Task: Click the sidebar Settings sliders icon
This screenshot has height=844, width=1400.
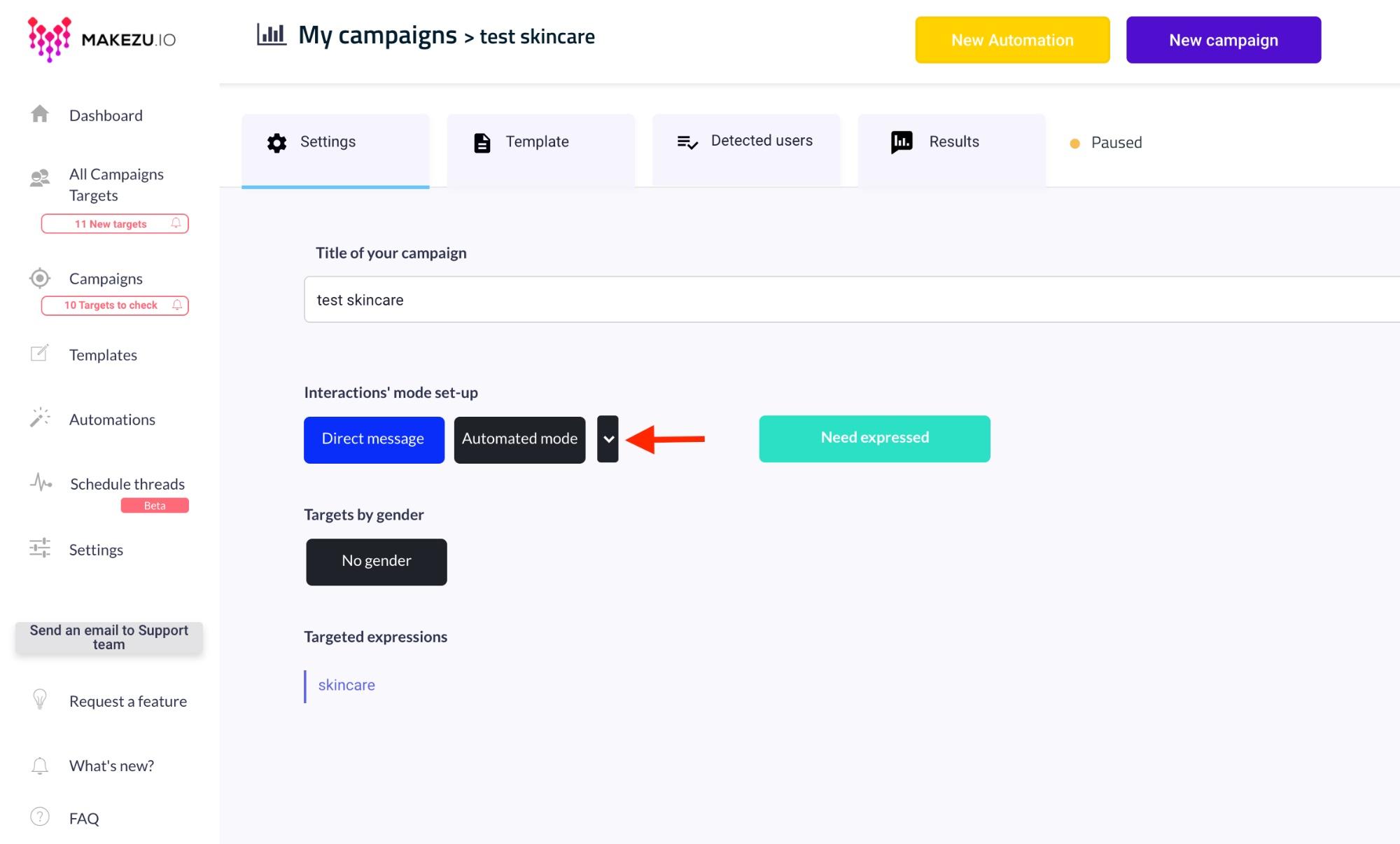Action: pyautogui.click(x=40, y=548)
